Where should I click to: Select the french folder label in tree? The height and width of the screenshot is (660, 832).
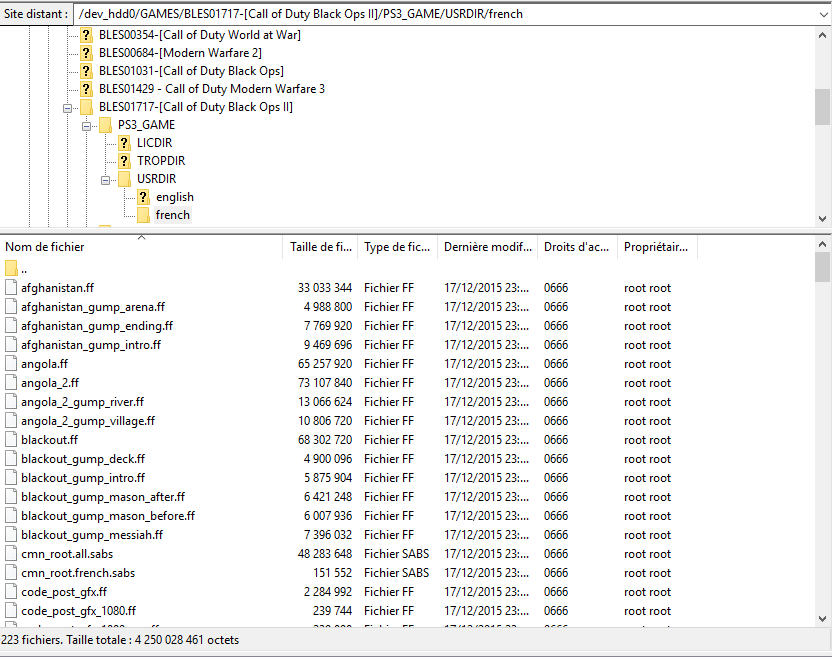coord(172,215)
